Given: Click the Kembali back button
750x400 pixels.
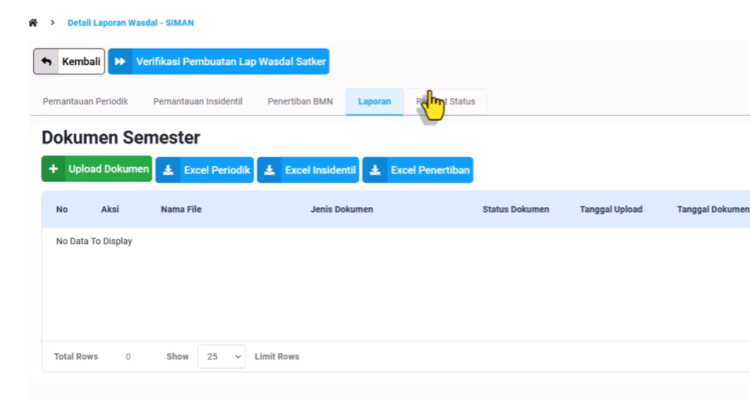Looking at the screenshot, I should coord(69,61).
